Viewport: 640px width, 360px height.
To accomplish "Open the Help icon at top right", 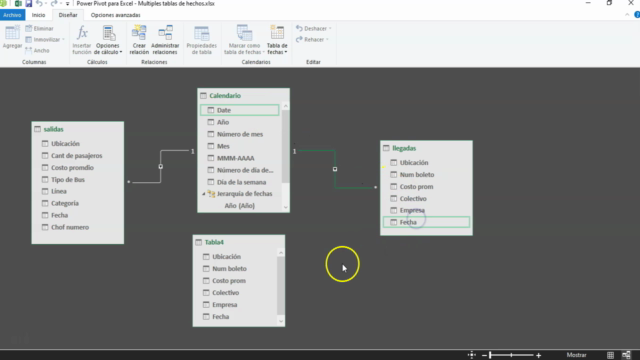I will [x=637, y=15].
